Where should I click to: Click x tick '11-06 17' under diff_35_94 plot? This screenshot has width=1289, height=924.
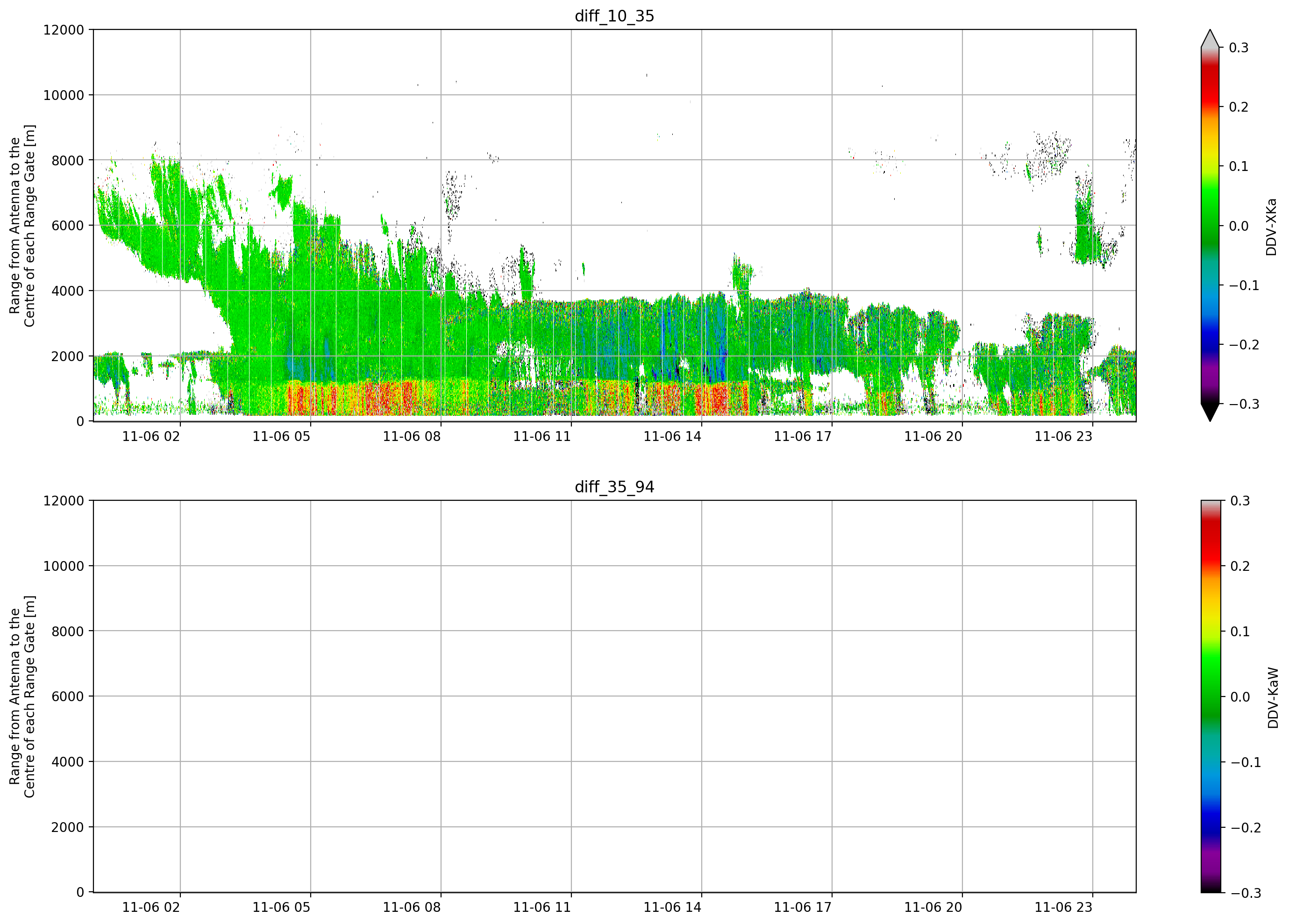[x=803, y=908]
